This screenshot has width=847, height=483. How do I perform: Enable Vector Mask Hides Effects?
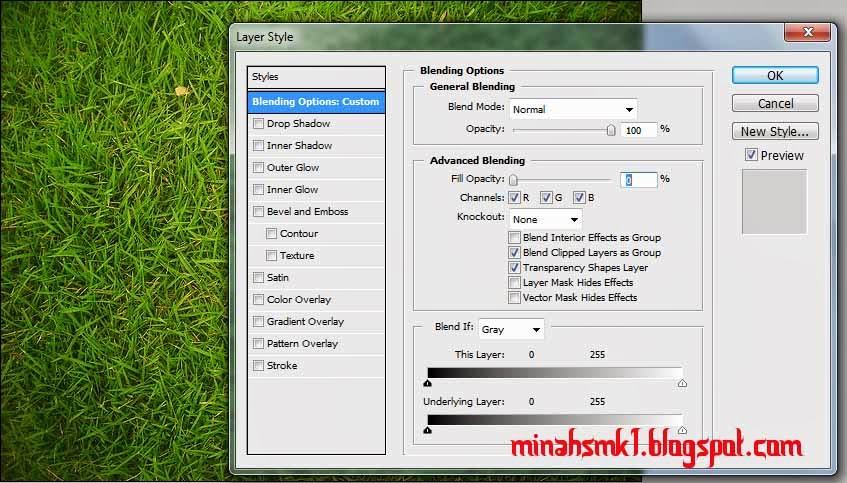(x=514, y=298)
